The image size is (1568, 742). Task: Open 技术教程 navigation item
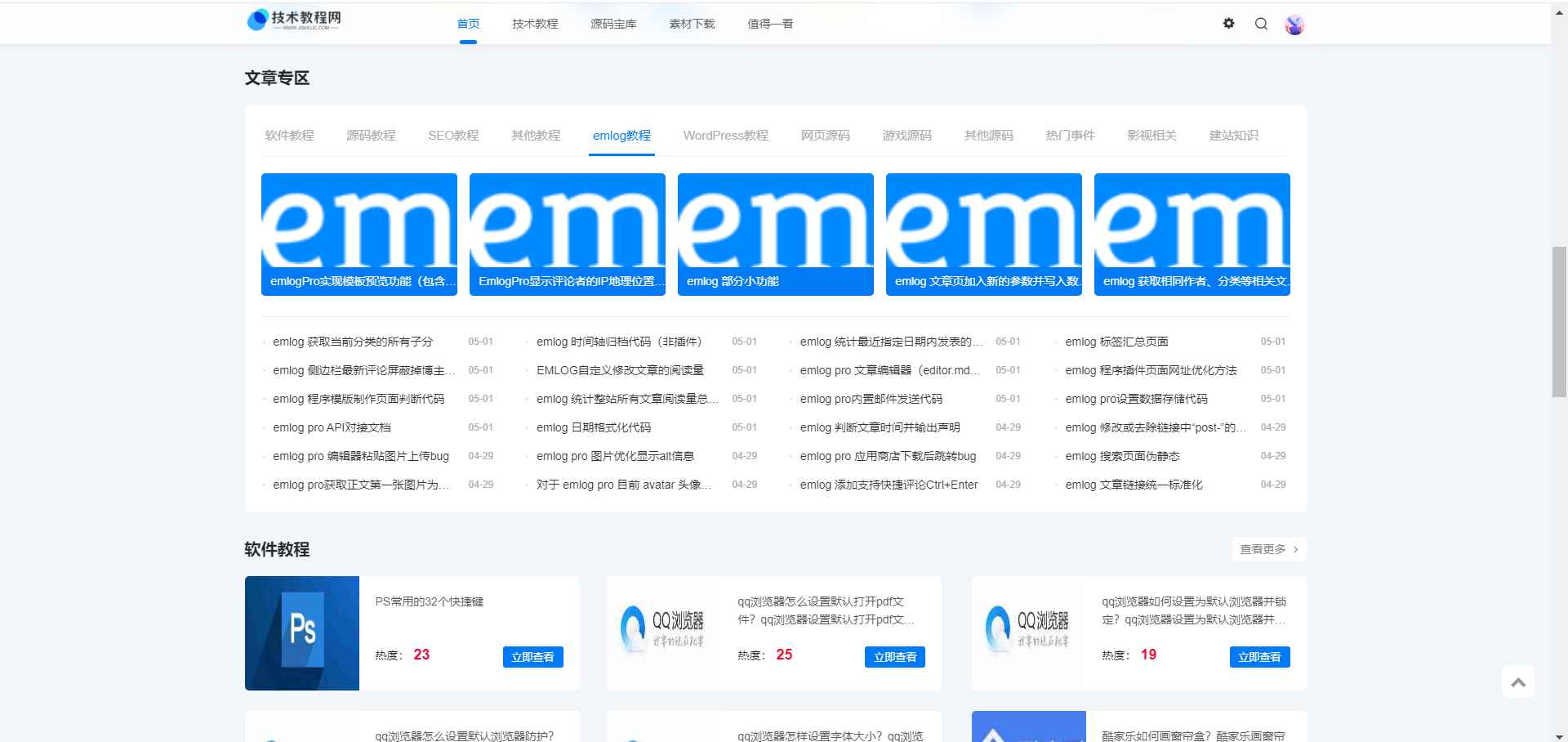pyautogui.click(x=535, y=24)
